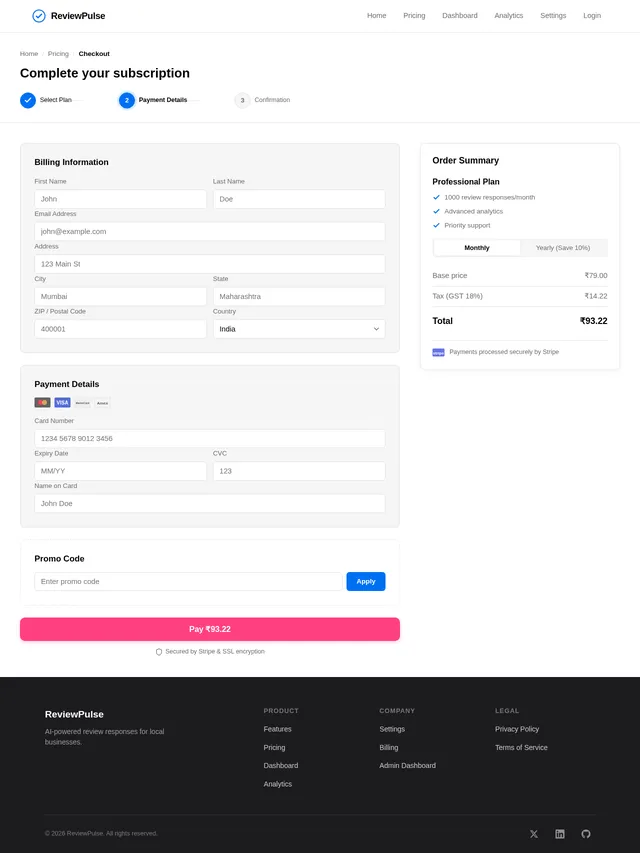Click the Amex card brand icon
640x853 pixels.
pos(102,403)
